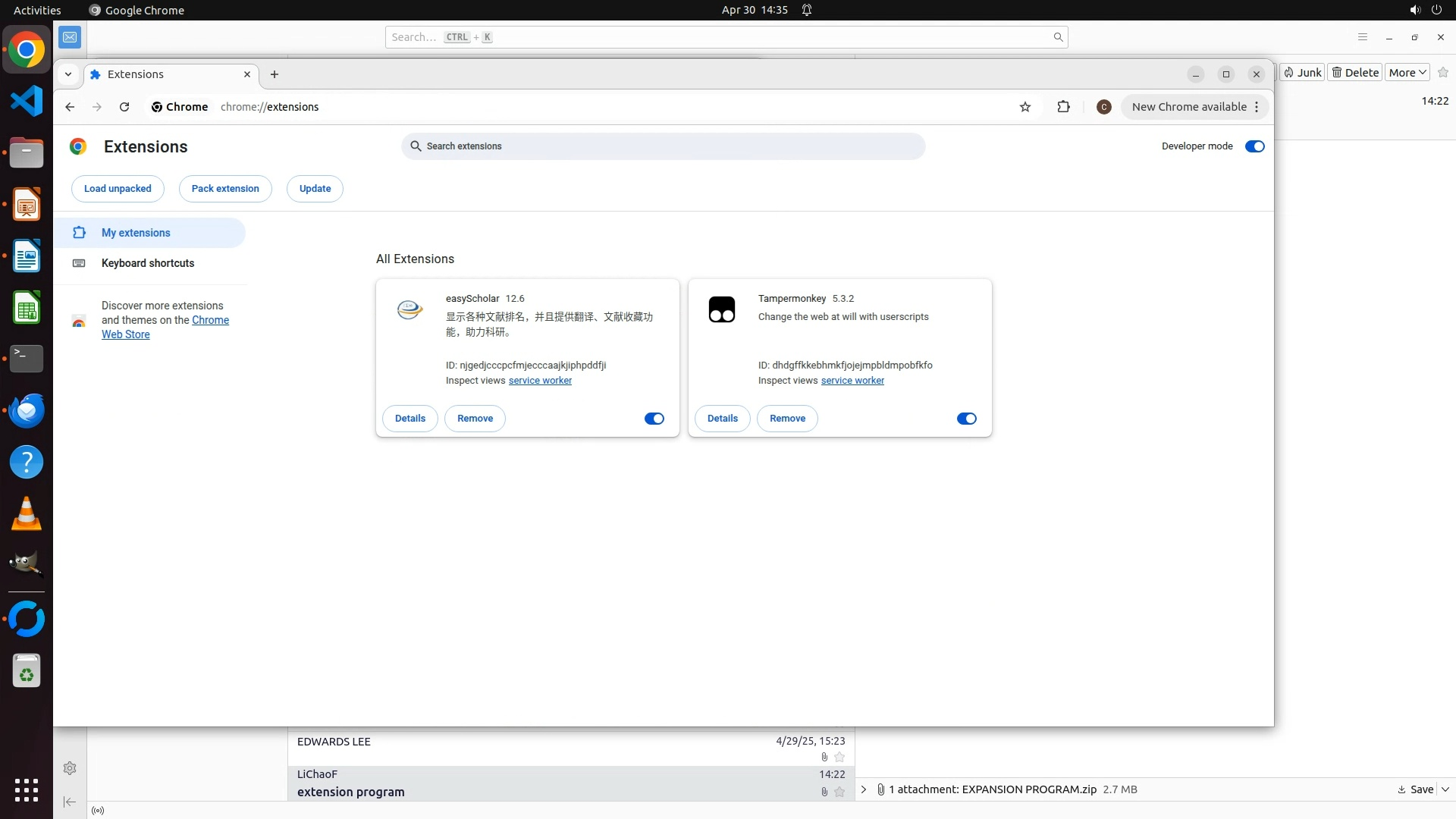The height and width of the screenshot is (819, 1456).
Task: Click the bookmark star icon in address bar
Action: click(x=1025, y=107)
